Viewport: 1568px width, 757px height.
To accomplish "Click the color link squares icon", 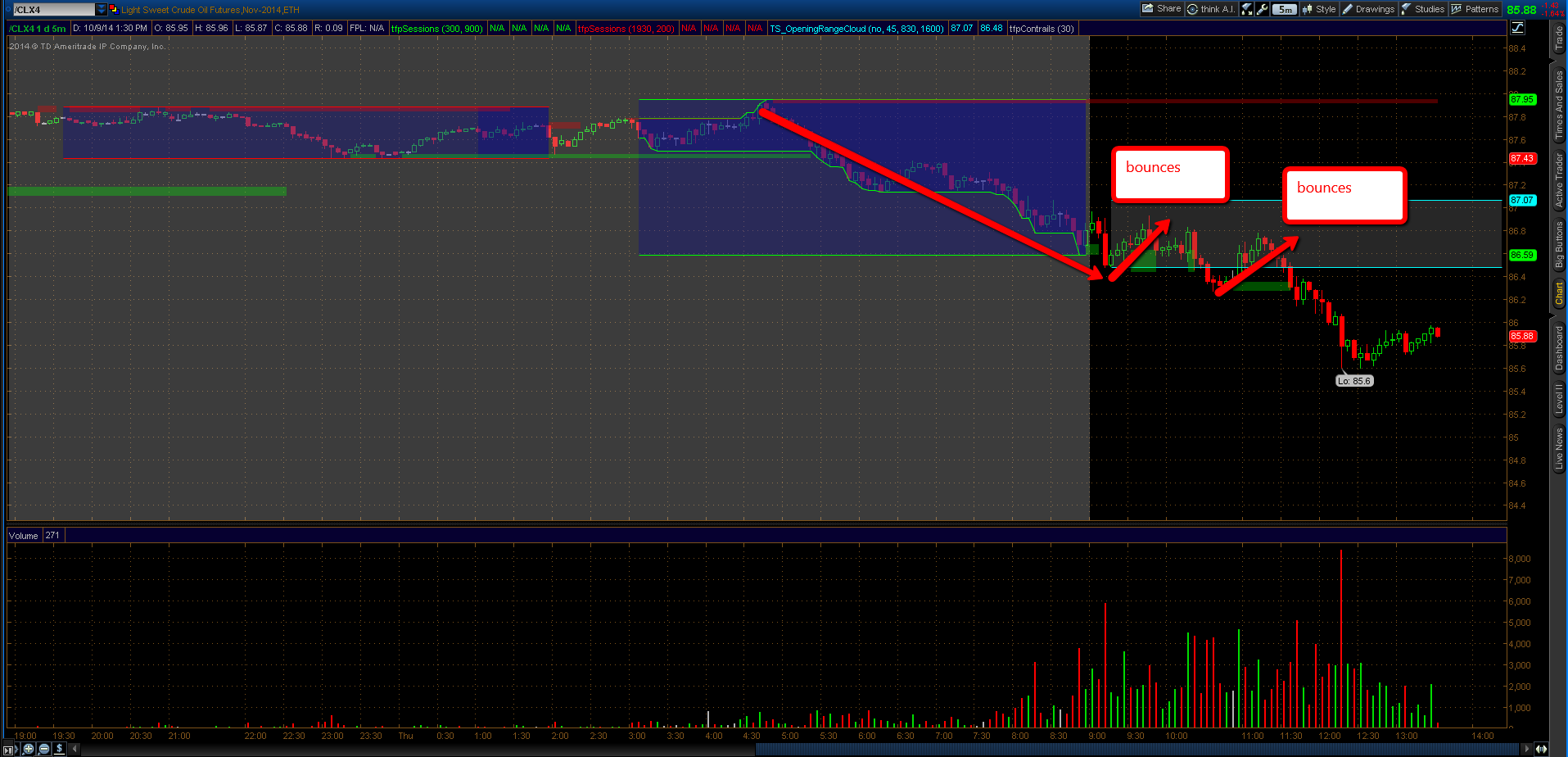I will [x=113, y=9].
